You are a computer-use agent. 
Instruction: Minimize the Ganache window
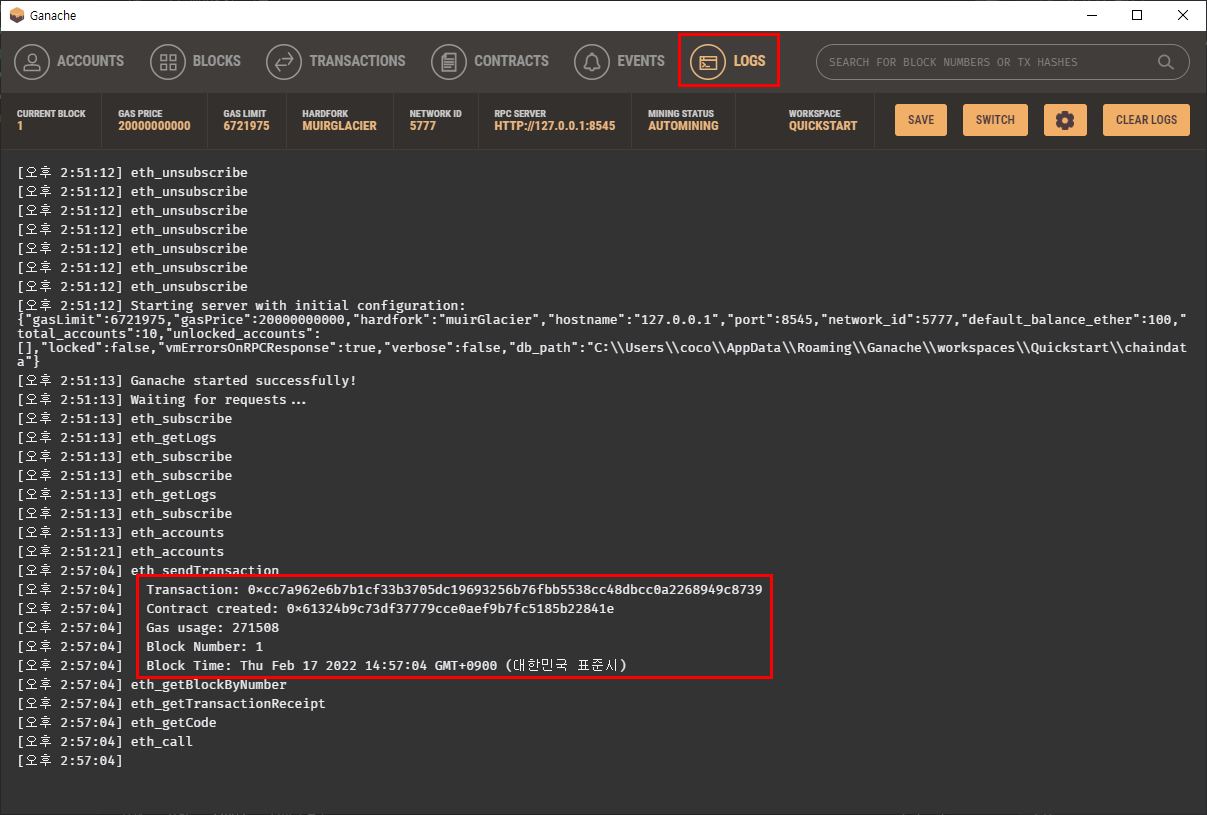pos(1091,15)
